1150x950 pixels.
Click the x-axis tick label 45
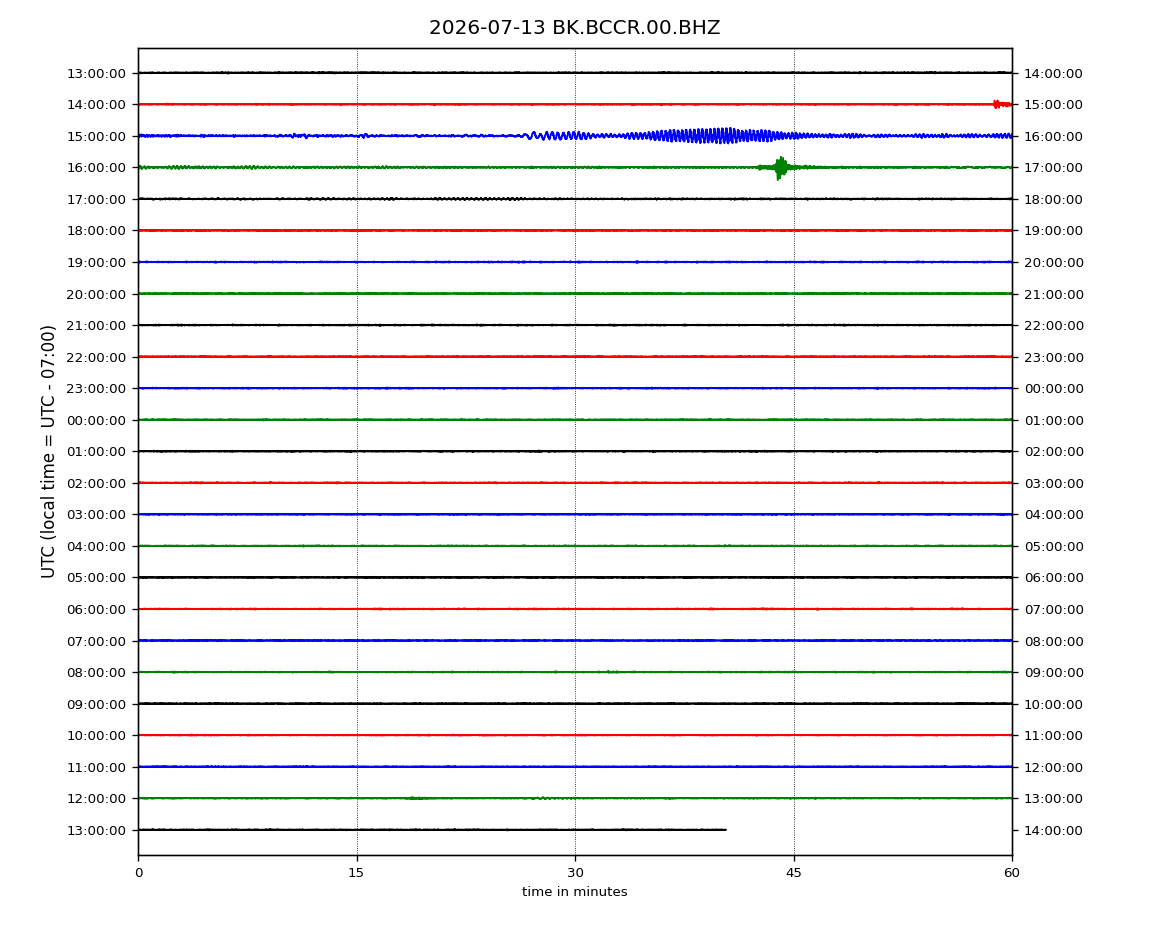click(794, 873)
